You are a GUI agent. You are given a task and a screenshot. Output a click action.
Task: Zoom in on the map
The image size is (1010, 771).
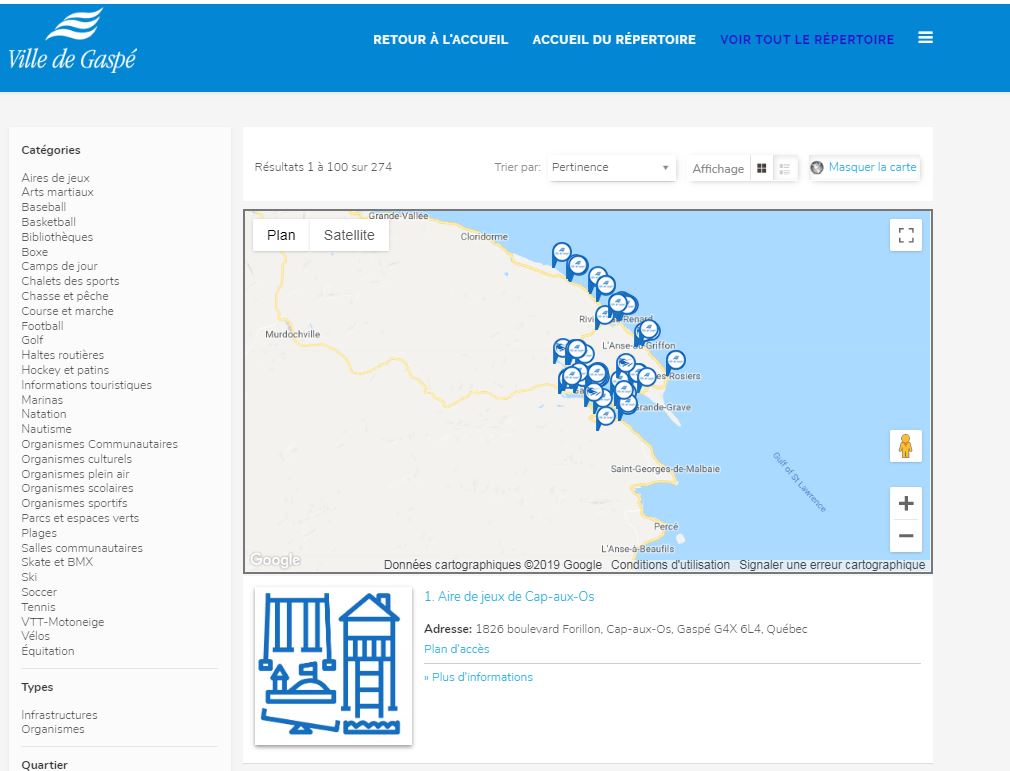(906, 503)
